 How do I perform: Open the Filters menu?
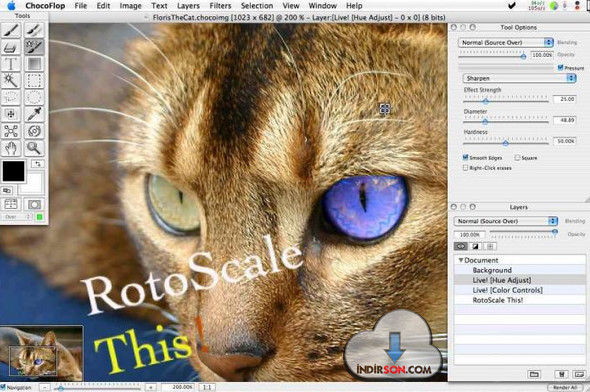(x=220, y=6)
